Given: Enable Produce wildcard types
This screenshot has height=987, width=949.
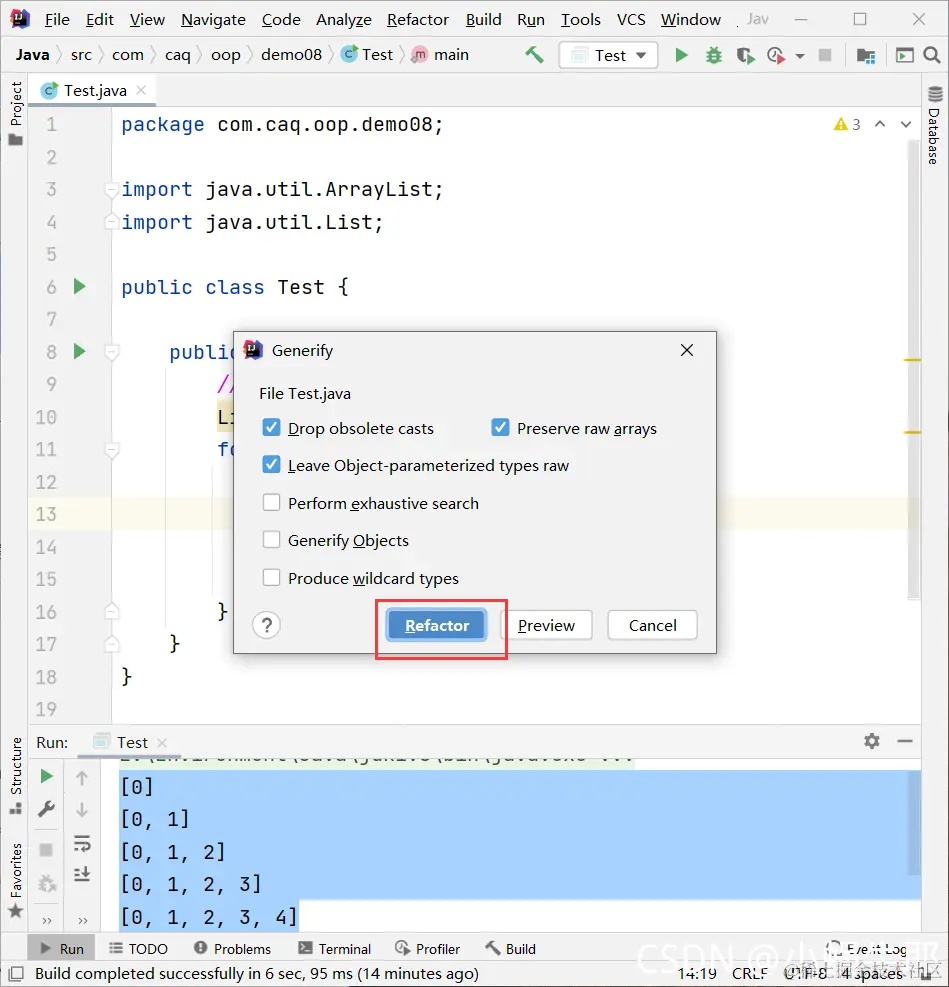Looking at the screenshot, I should coord(271,578).
